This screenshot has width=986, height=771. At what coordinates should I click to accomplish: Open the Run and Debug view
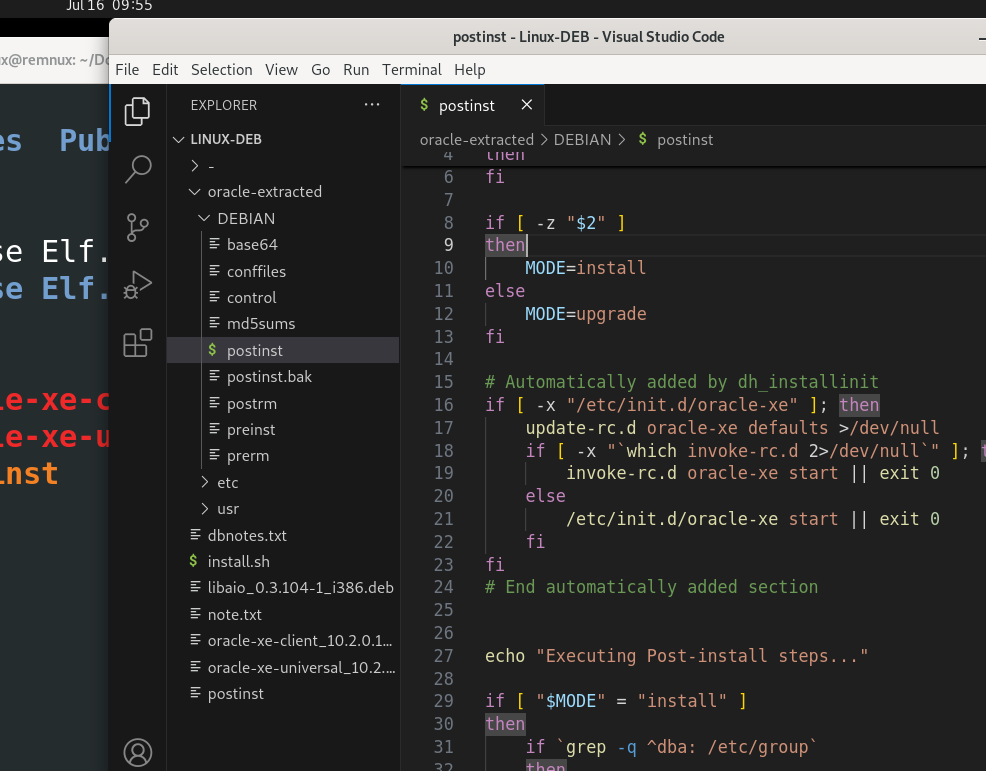coord(137,285)
